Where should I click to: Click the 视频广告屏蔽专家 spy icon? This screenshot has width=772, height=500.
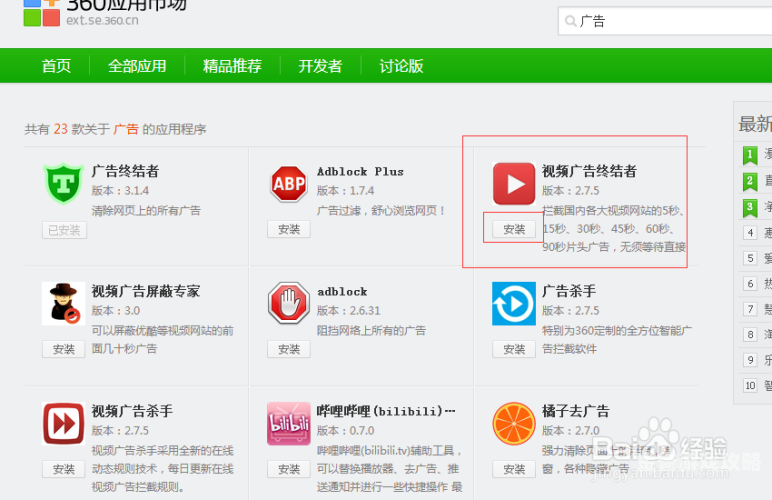64,304
